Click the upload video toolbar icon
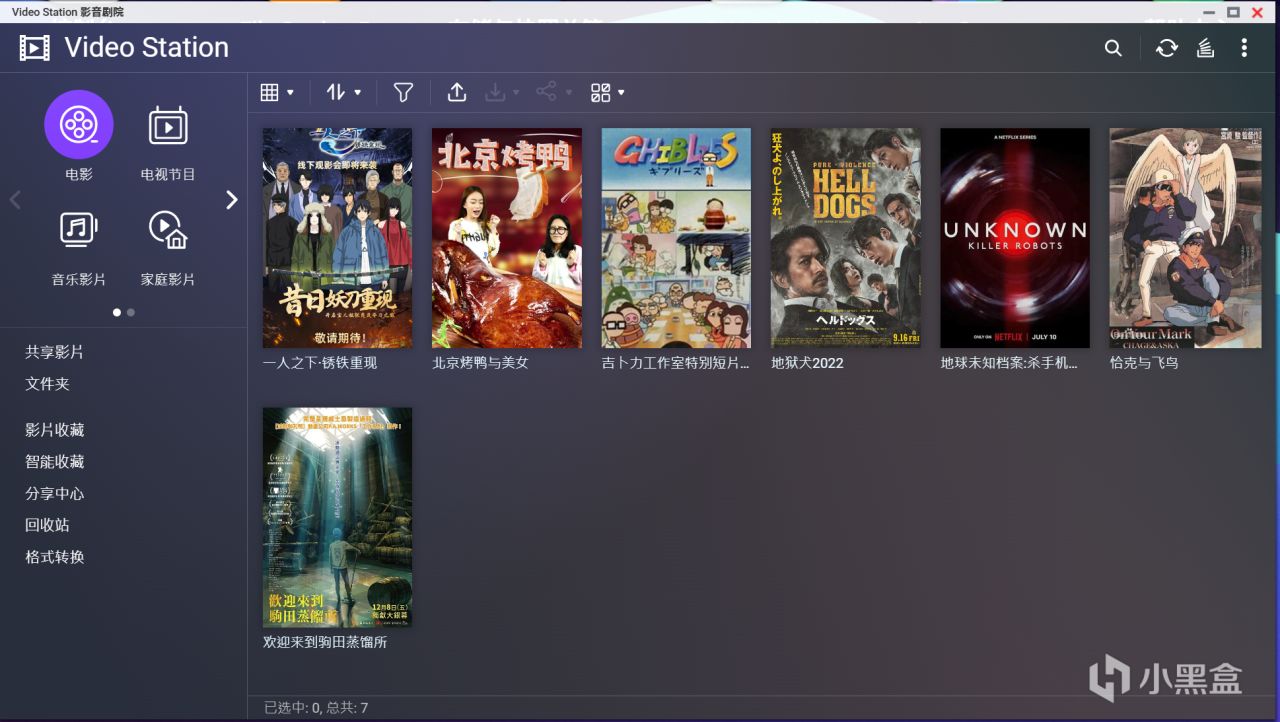Image resolution: width=1280 pixels, height=722 pixels. (457, 92)
